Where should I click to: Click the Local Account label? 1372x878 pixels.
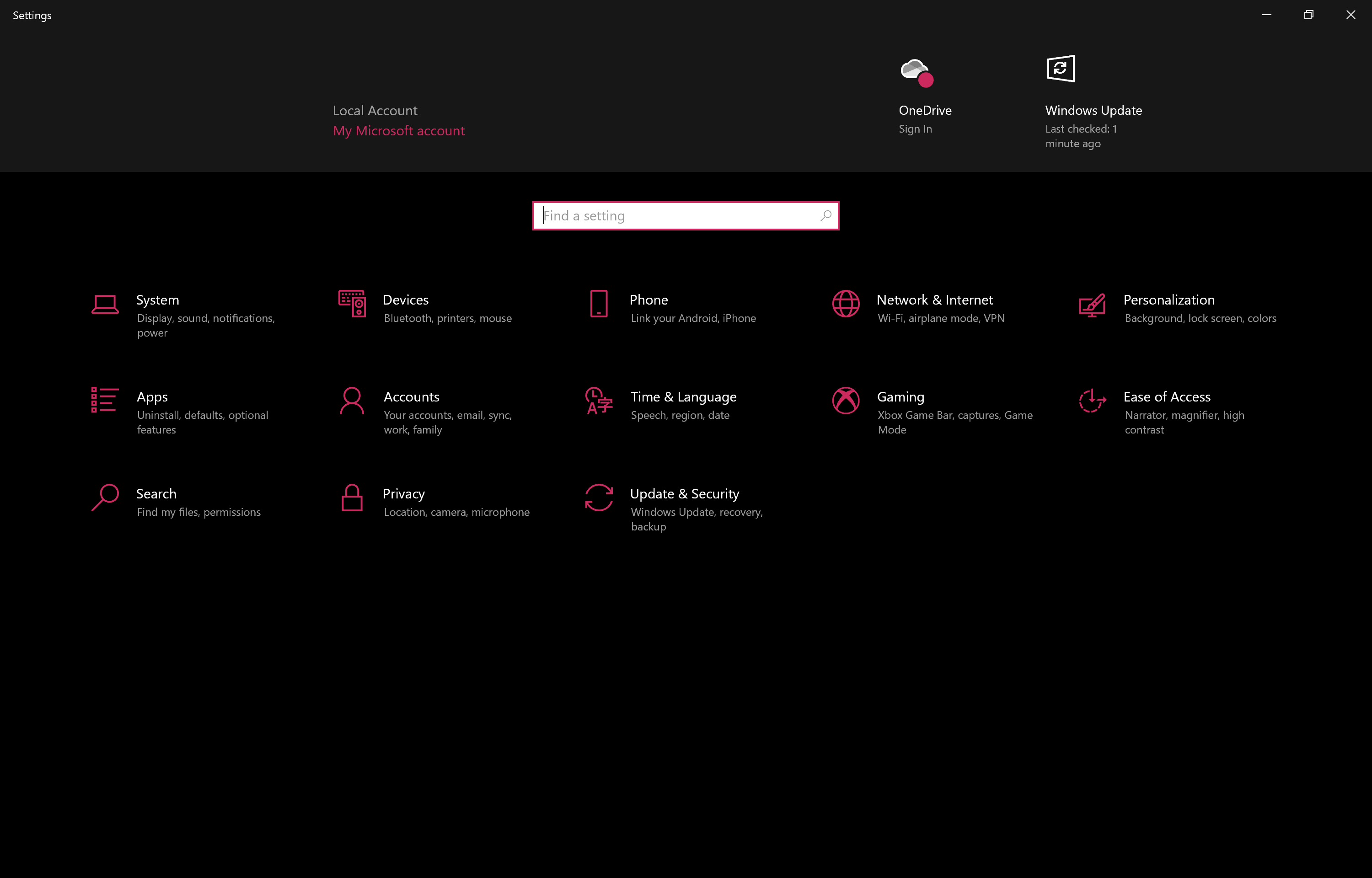click(375, 111)
